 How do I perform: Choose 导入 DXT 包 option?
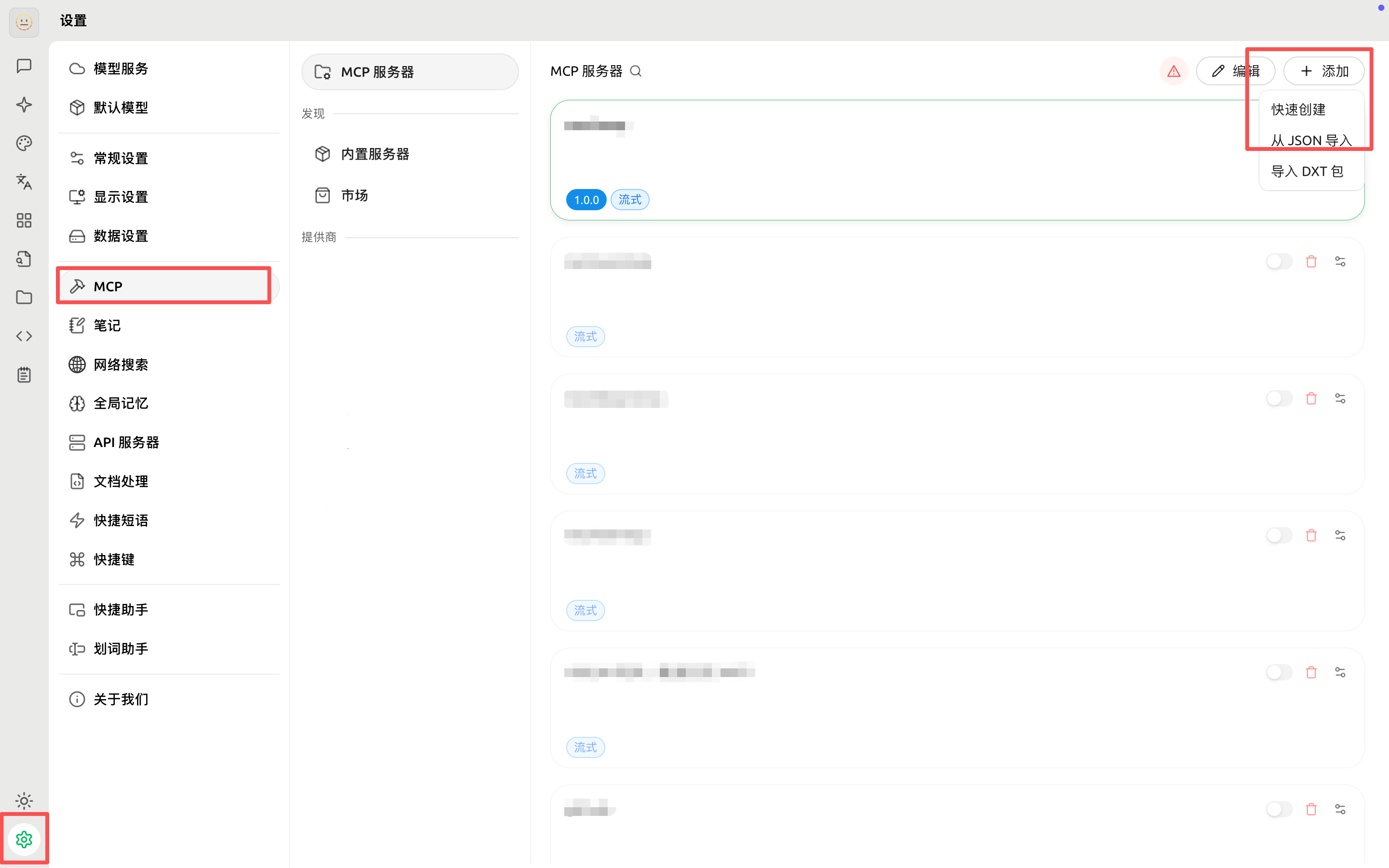pos(1307,172)
